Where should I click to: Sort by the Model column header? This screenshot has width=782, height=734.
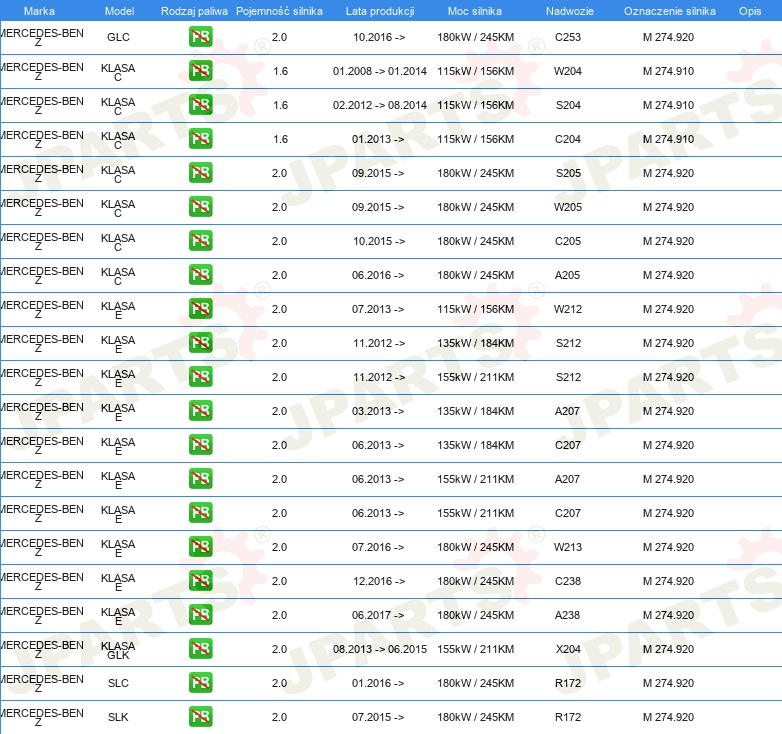[x=118, y=11]
